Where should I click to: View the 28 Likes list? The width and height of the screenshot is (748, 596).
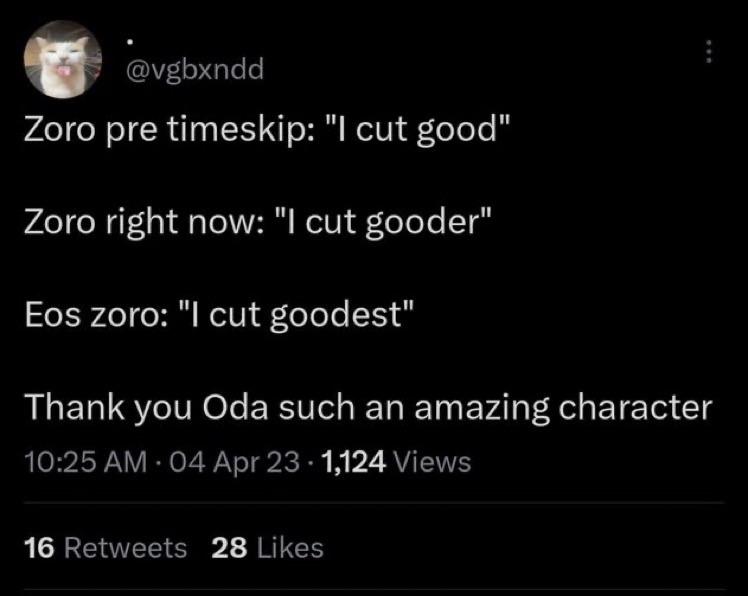pyautogui.click(x=268, y=547)
